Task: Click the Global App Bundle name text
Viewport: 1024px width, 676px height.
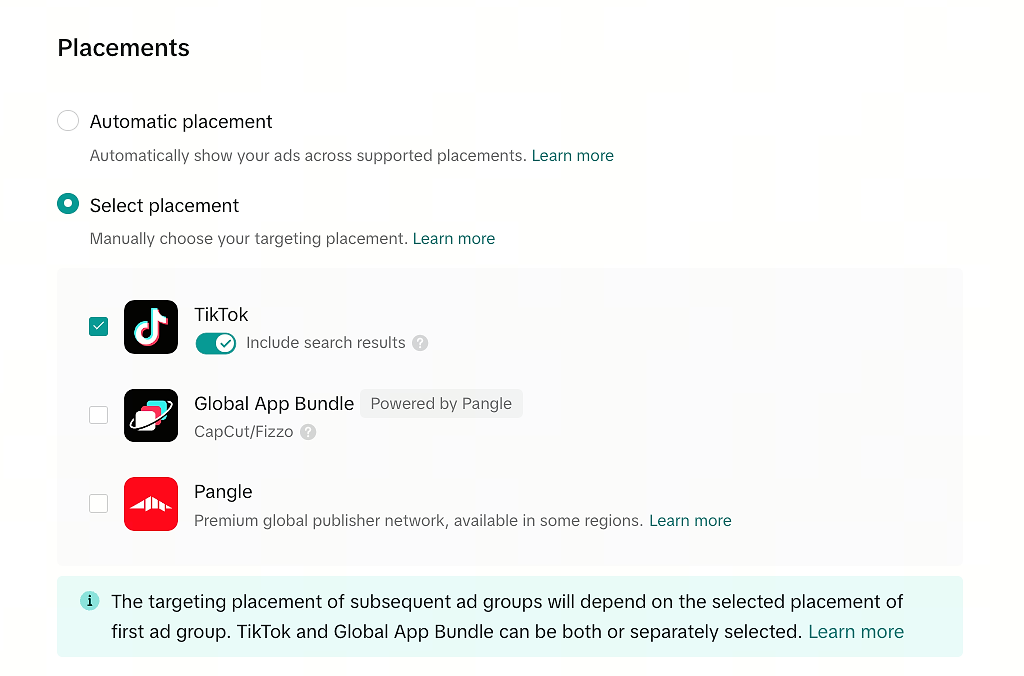Action: (274, 404)
